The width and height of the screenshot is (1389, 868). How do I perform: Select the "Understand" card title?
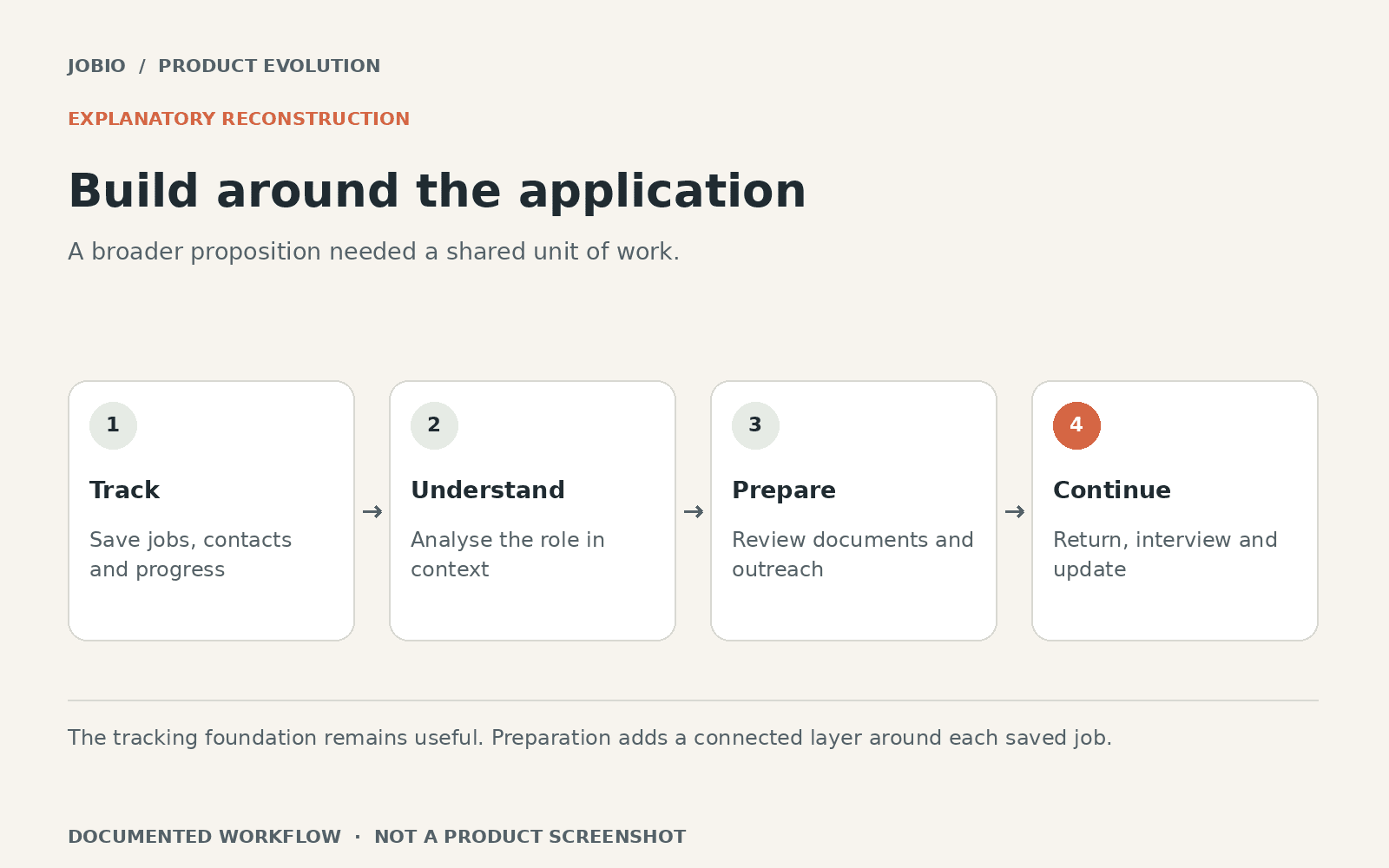[488, 490]
